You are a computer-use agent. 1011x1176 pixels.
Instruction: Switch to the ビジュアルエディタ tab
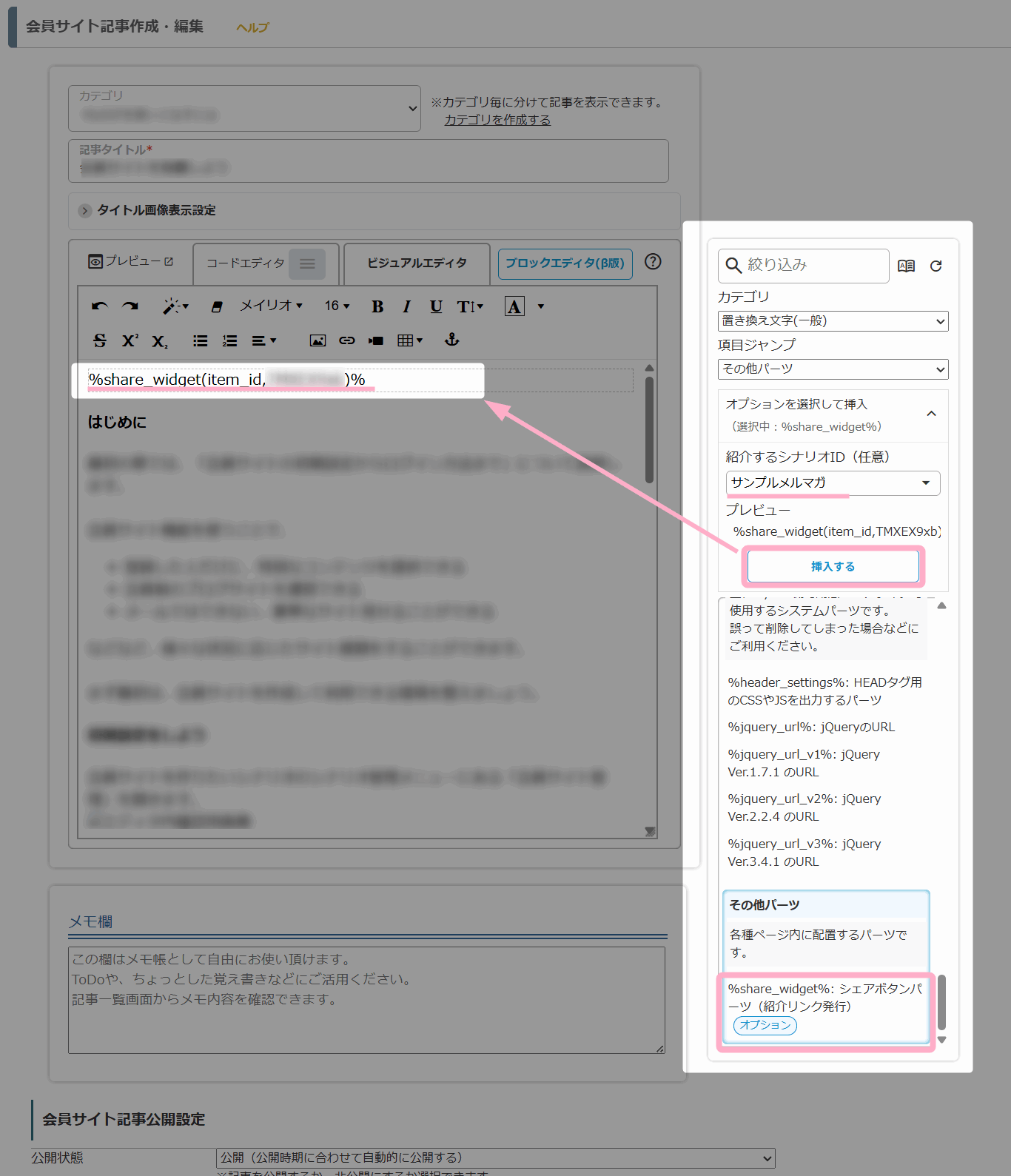coord(417,263)
